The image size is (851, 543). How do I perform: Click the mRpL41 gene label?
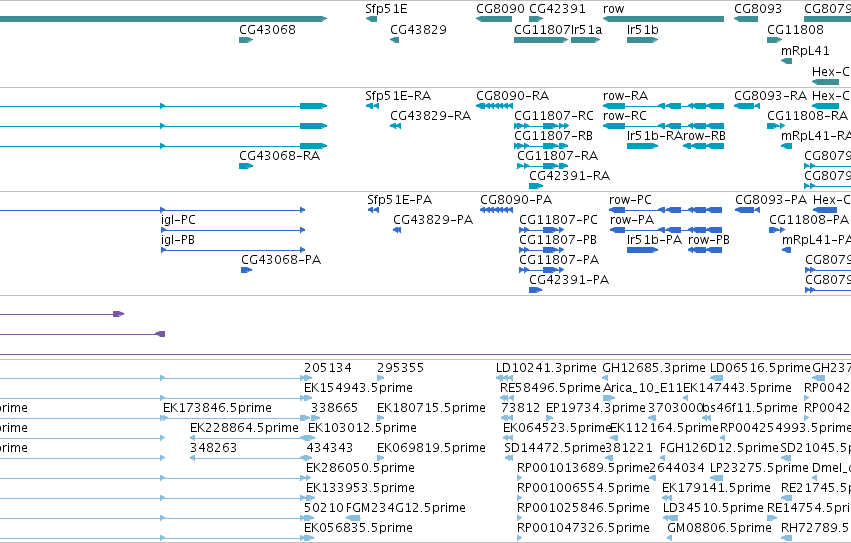tap(805, 50)
